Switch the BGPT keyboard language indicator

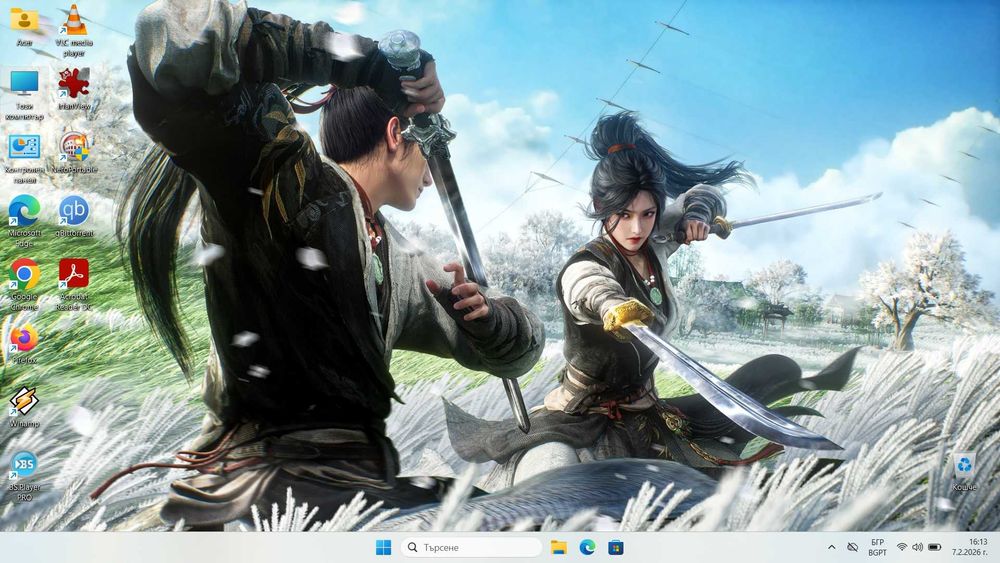coord(878,547)
